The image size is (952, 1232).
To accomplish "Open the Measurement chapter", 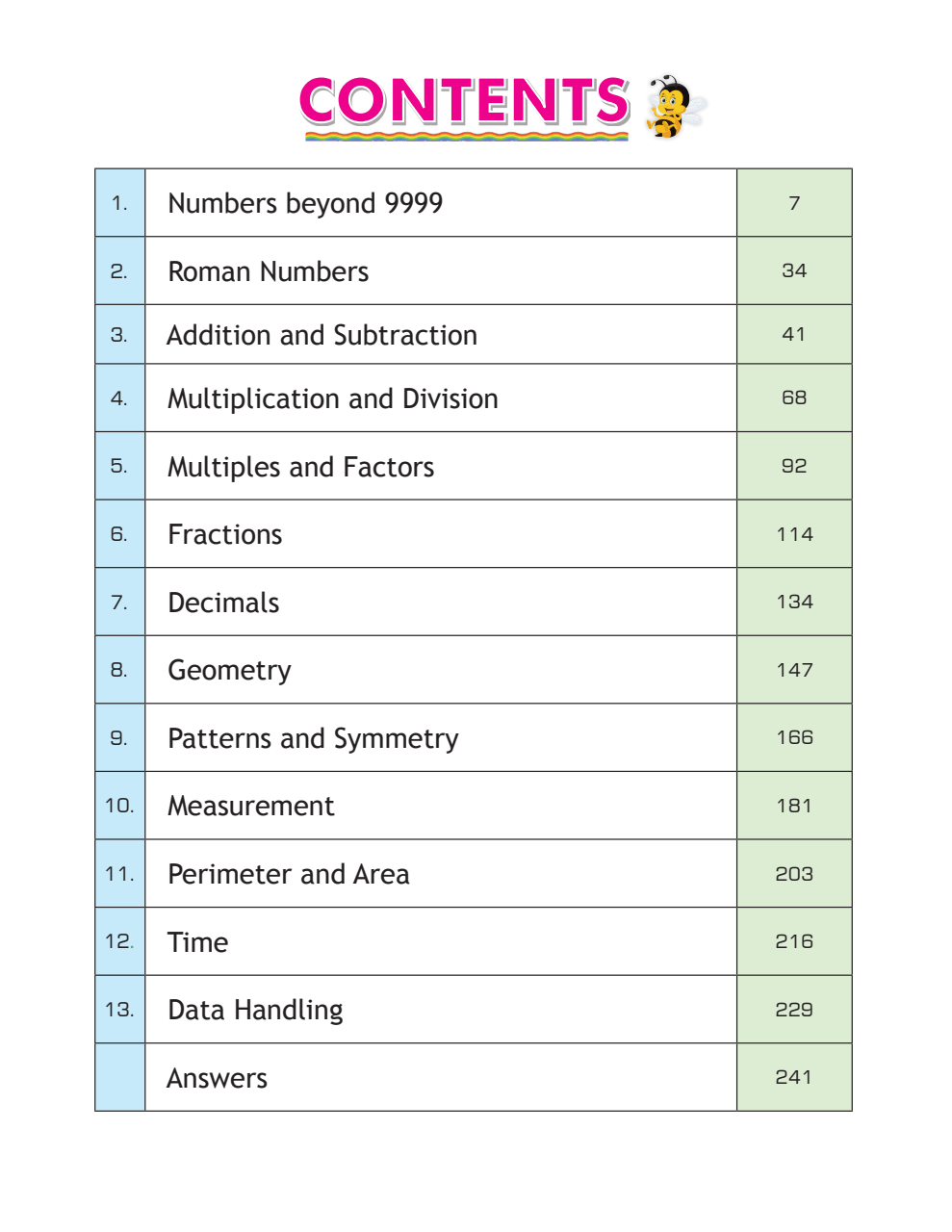I will pos(251,806).
